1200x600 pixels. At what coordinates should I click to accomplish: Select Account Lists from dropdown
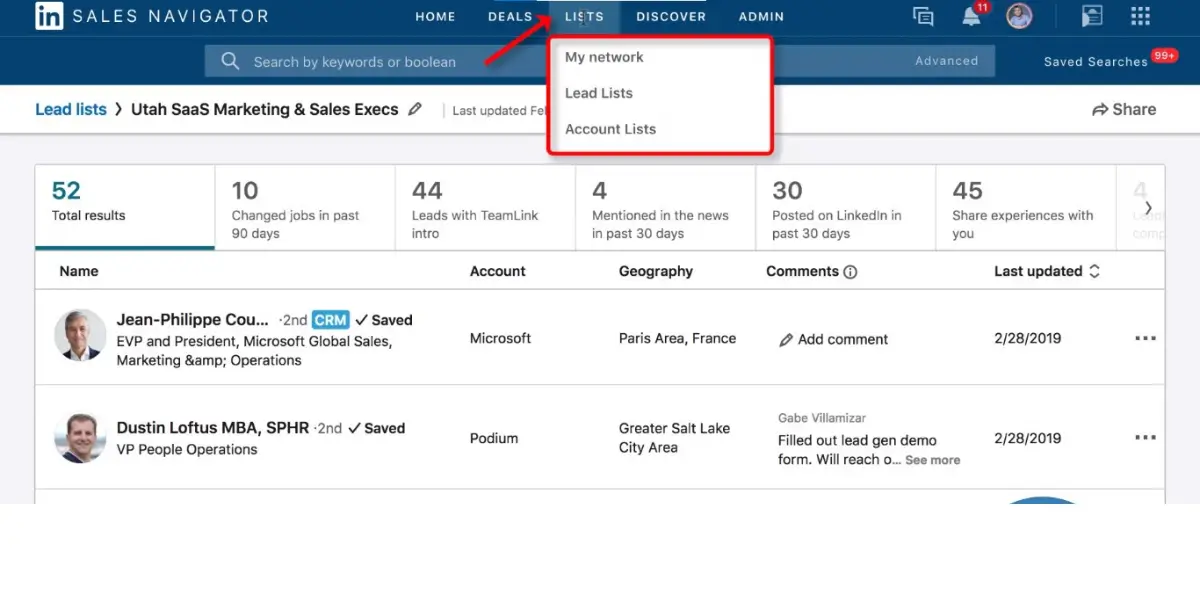[611, 129]
